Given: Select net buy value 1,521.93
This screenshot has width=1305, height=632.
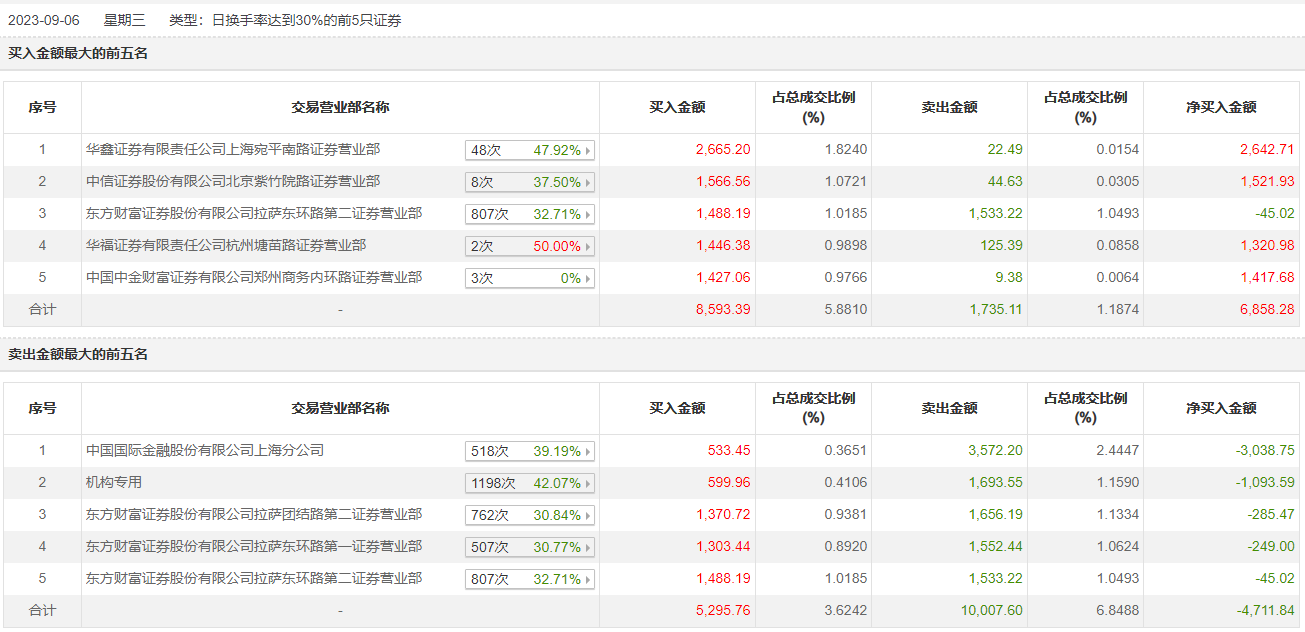Looking at the screenshot, I should [x=1267, y=182].
